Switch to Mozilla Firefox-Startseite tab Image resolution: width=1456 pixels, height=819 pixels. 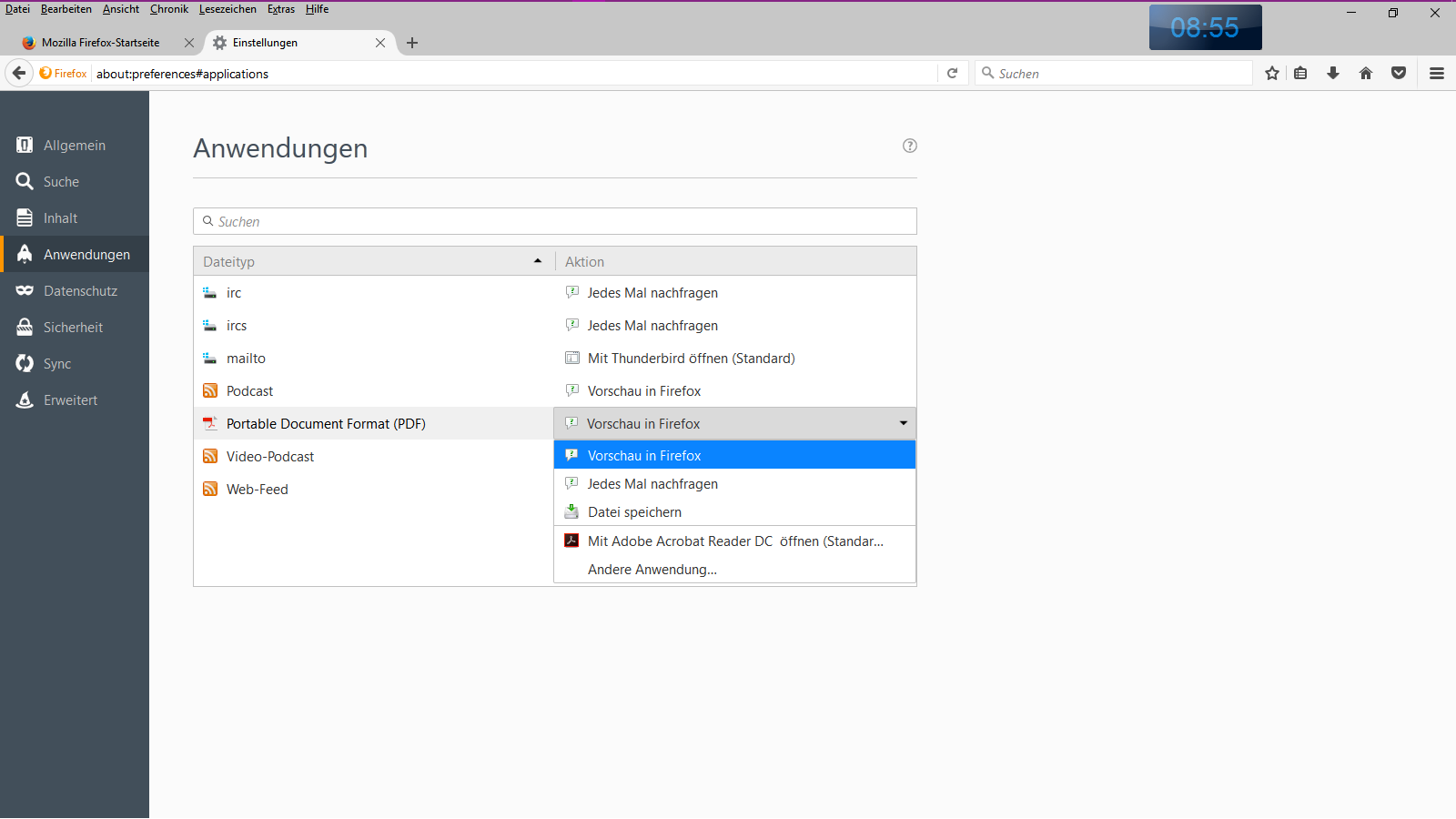[x=100, y=43]
